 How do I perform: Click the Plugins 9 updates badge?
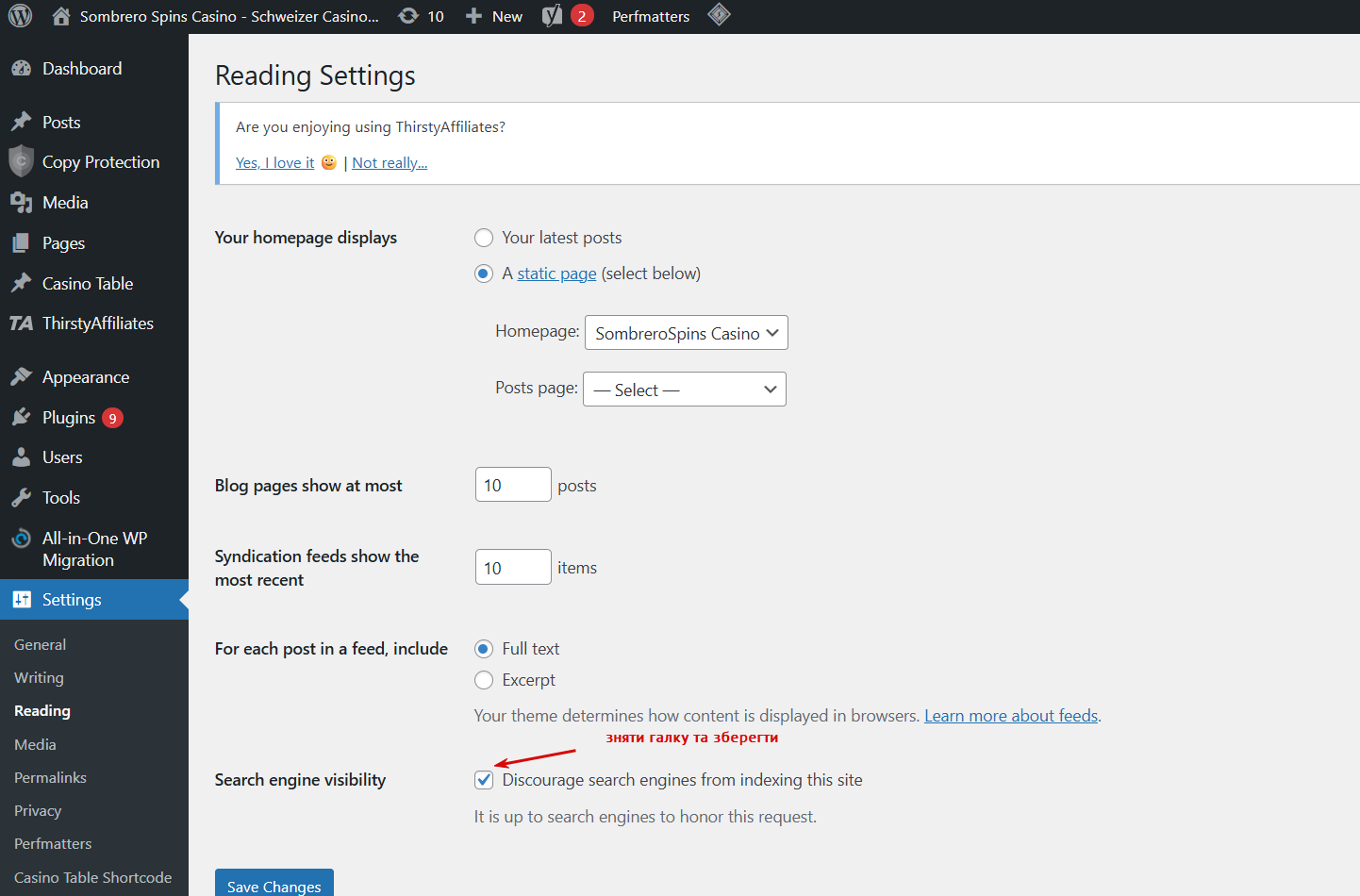click(x=112, y=418)
